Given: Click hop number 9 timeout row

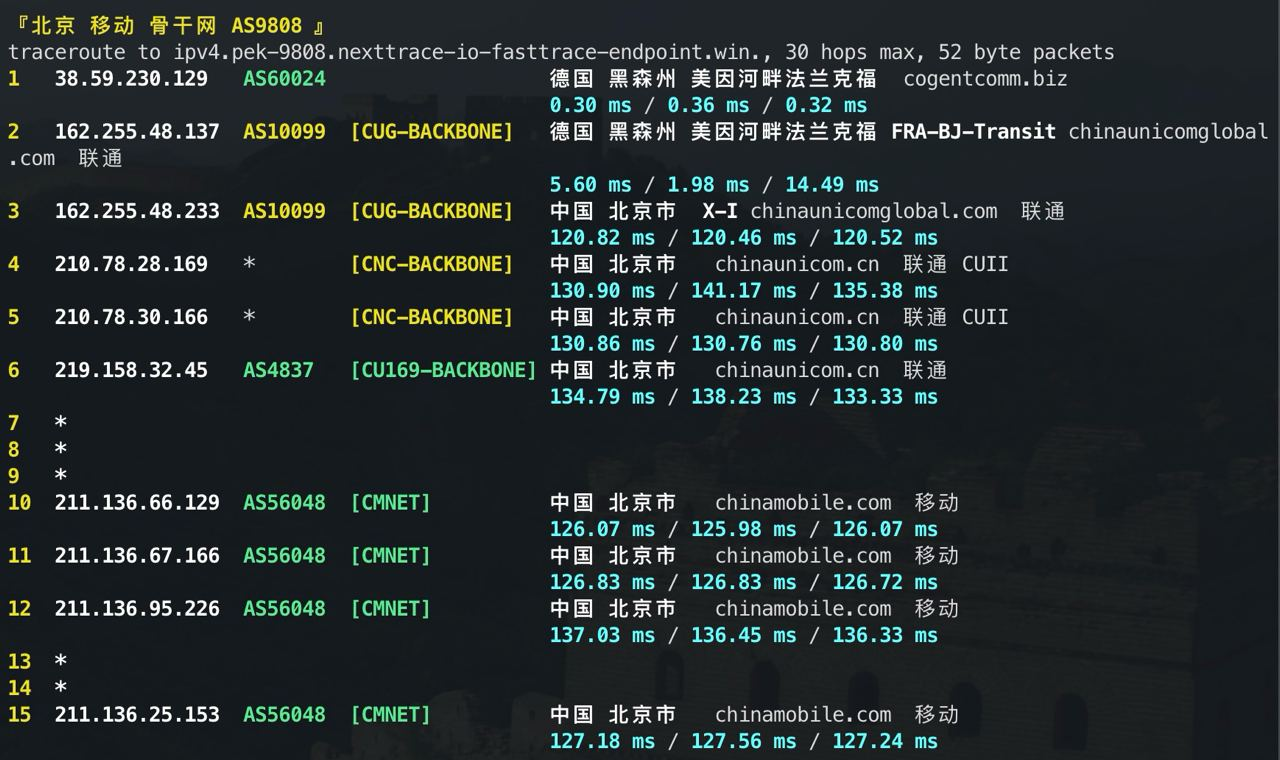Looking at the screenshot, I should coord(37,476).
